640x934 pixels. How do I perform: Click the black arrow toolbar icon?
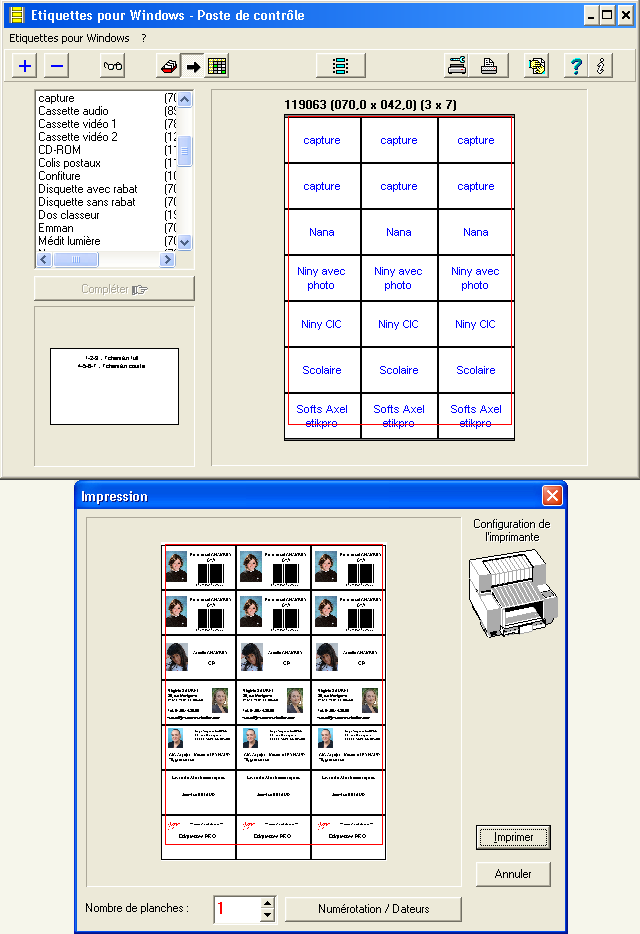pos(193,66)
